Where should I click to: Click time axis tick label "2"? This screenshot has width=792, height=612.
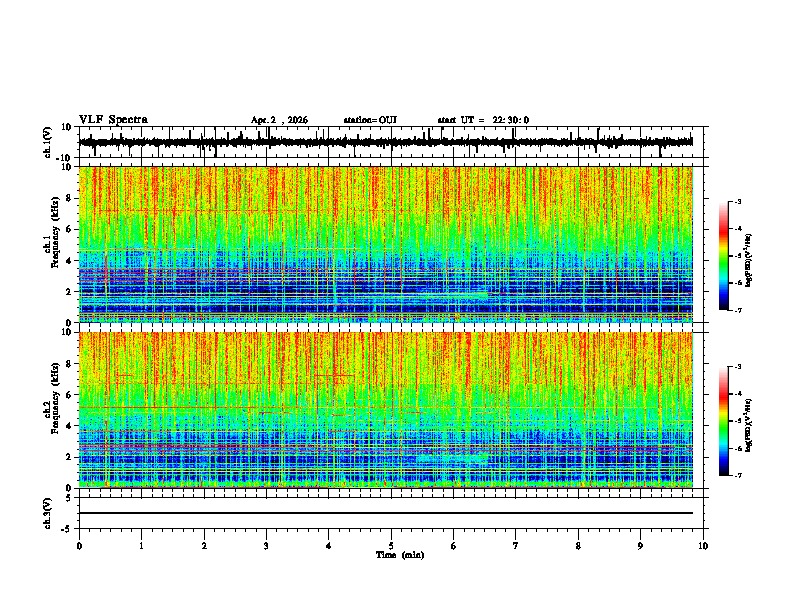(x=204, y=546)
